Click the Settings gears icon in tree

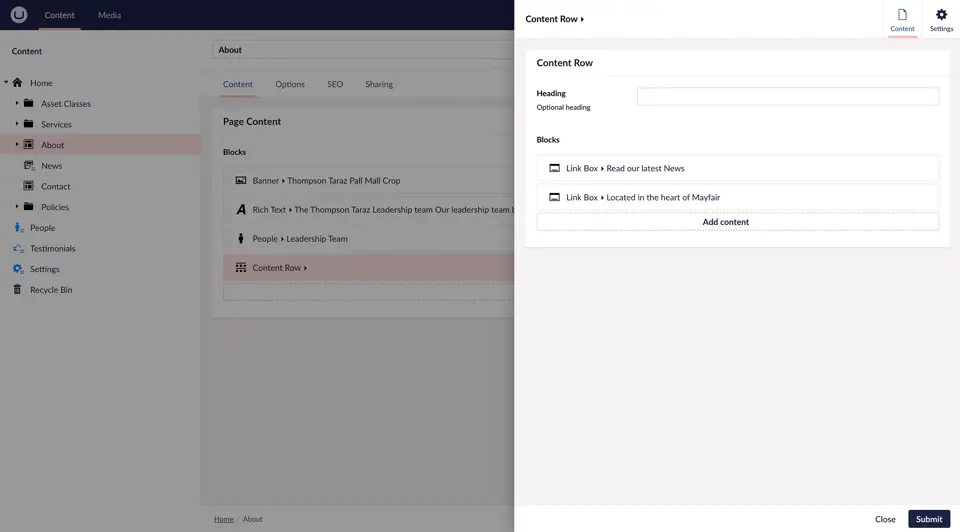click(18, 269)
